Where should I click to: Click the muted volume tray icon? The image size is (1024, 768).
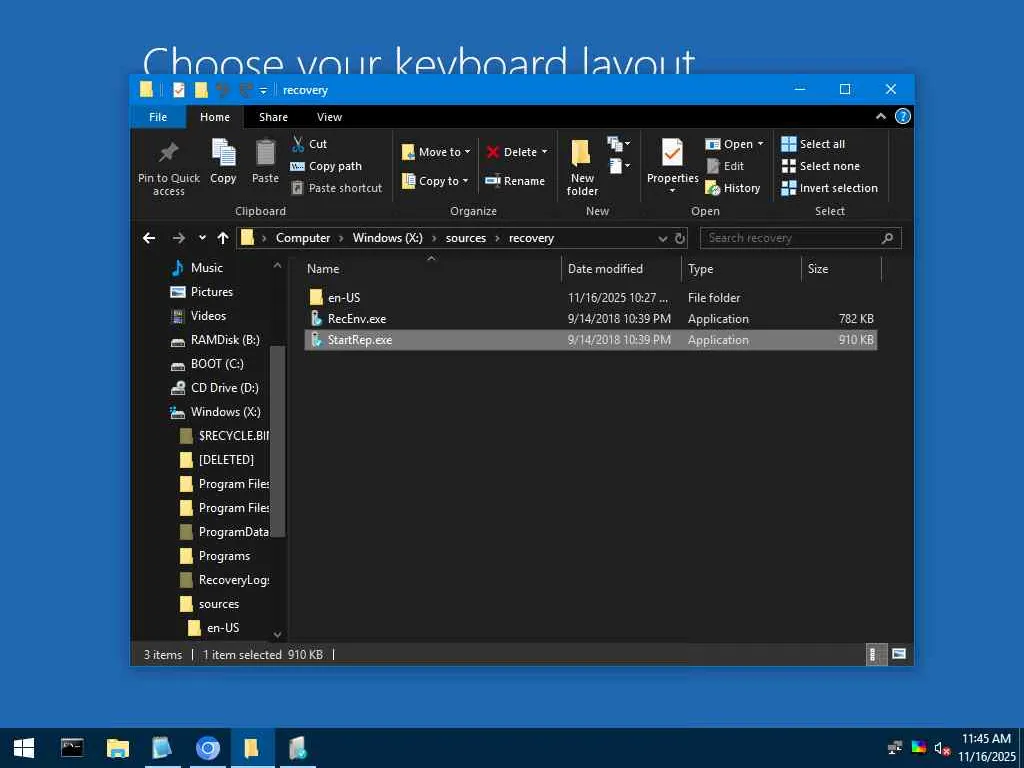click(942, 748)
